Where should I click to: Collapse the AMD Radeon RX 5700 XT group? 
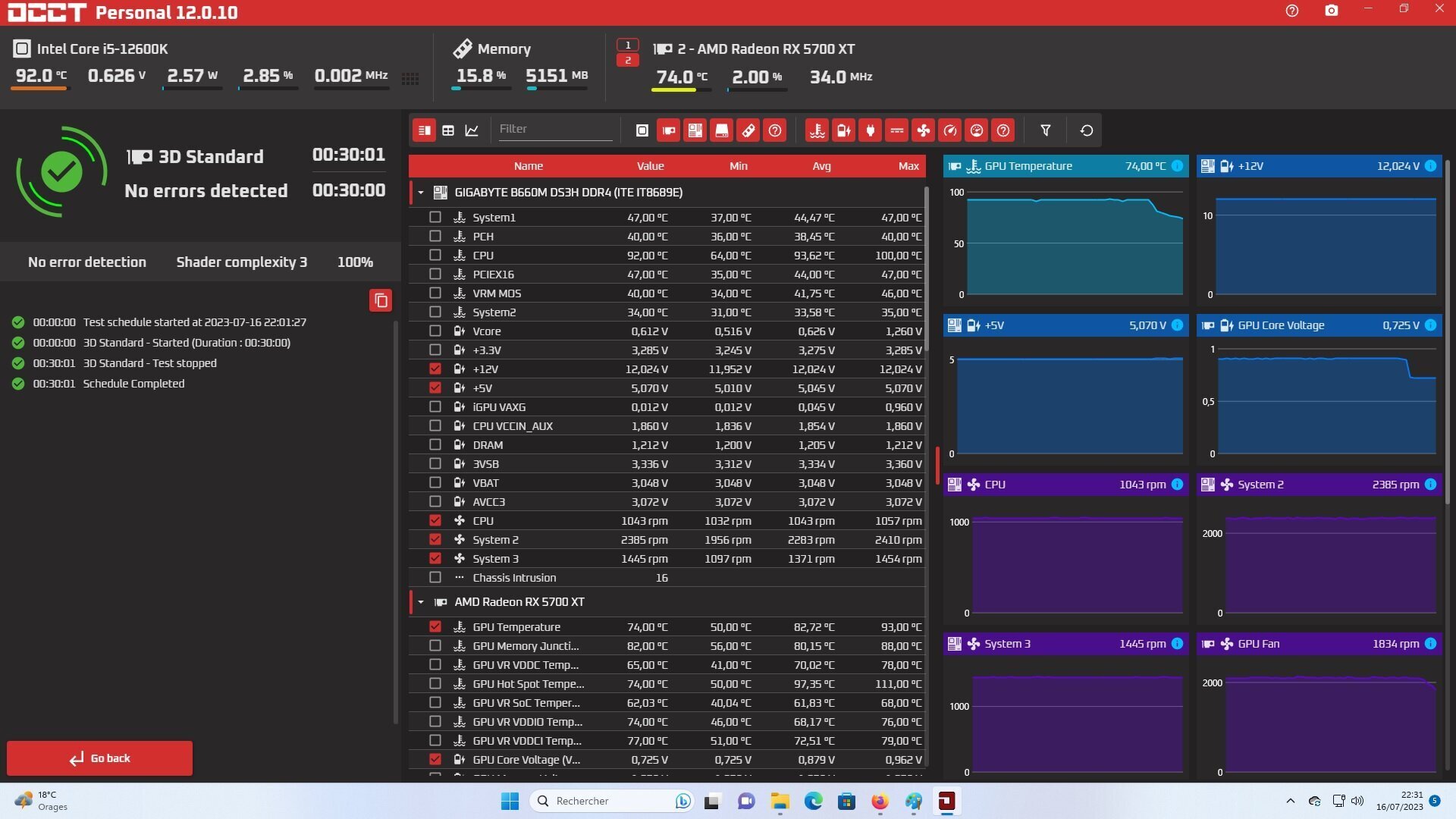(421, 602)
